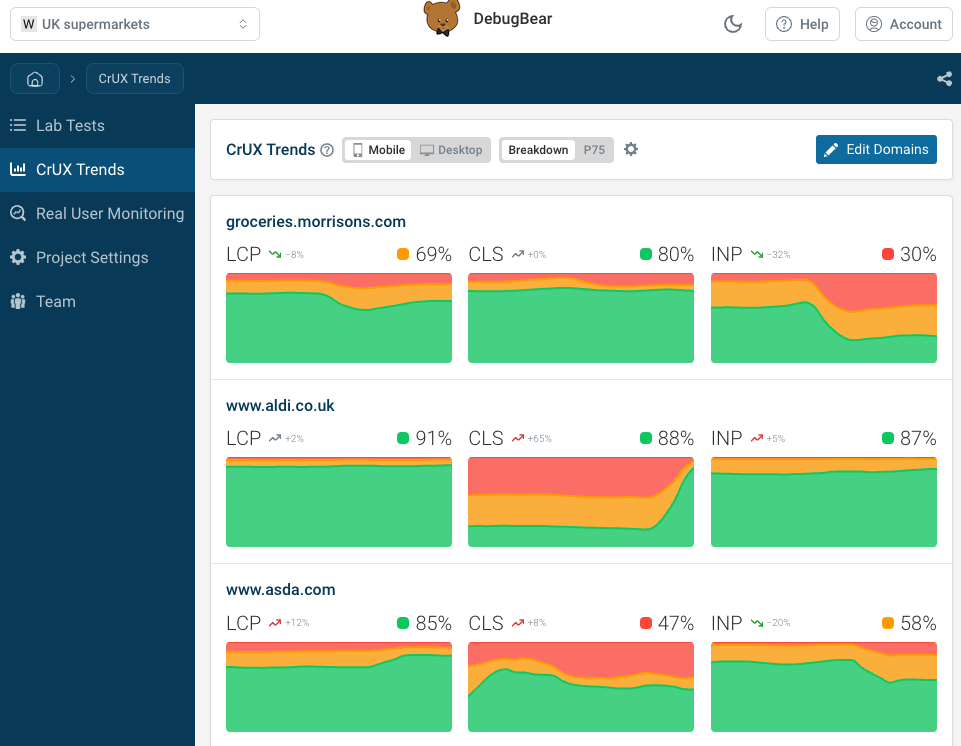961x746 pixels.
Task: Click Asda INP 58% value
Action: 918,623
